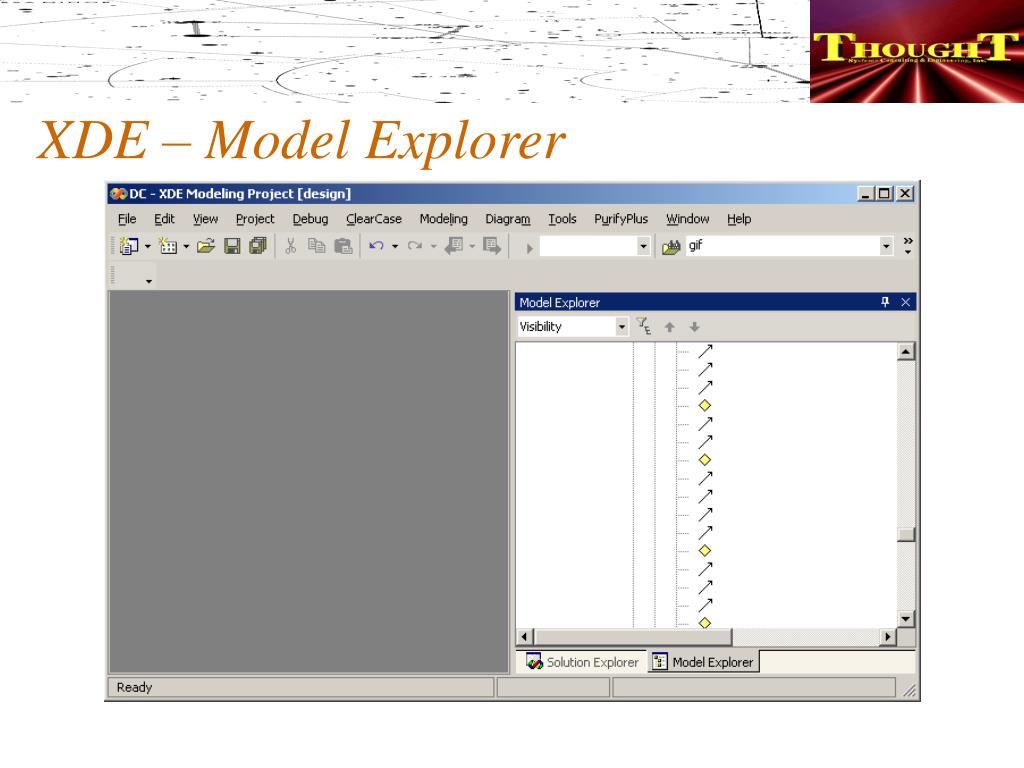Viewport: 1024px width, 768px height.
Task: Open the Add New Item dropdown arrow
Action: [186, 246]
